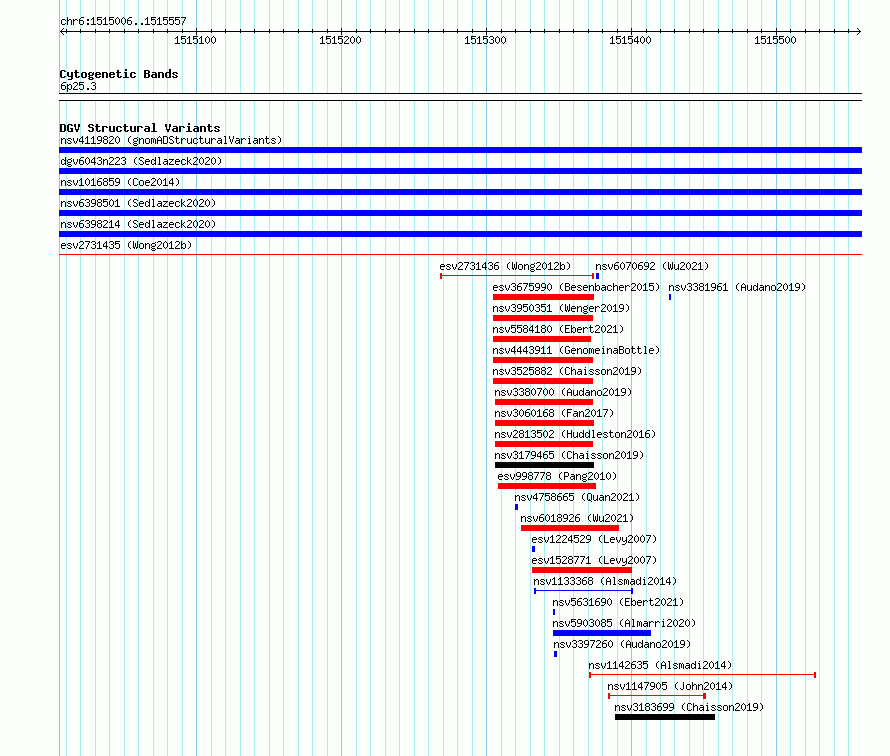Select the red bar under esv1528771
The image size is (890, 756).
[x=582, y=570]
